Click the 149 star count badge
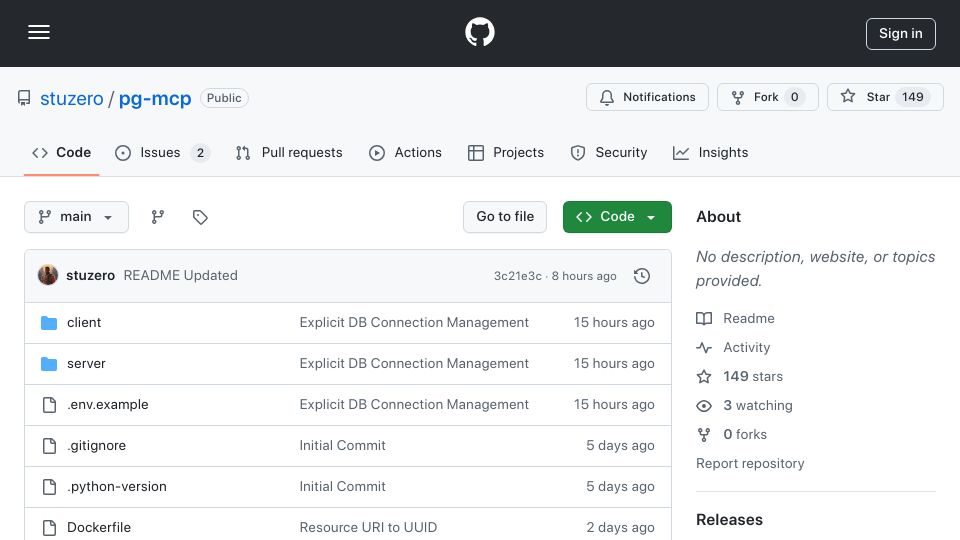Viewport: 960px width, 540px height. pyautogui.click(x=913, y=97)
